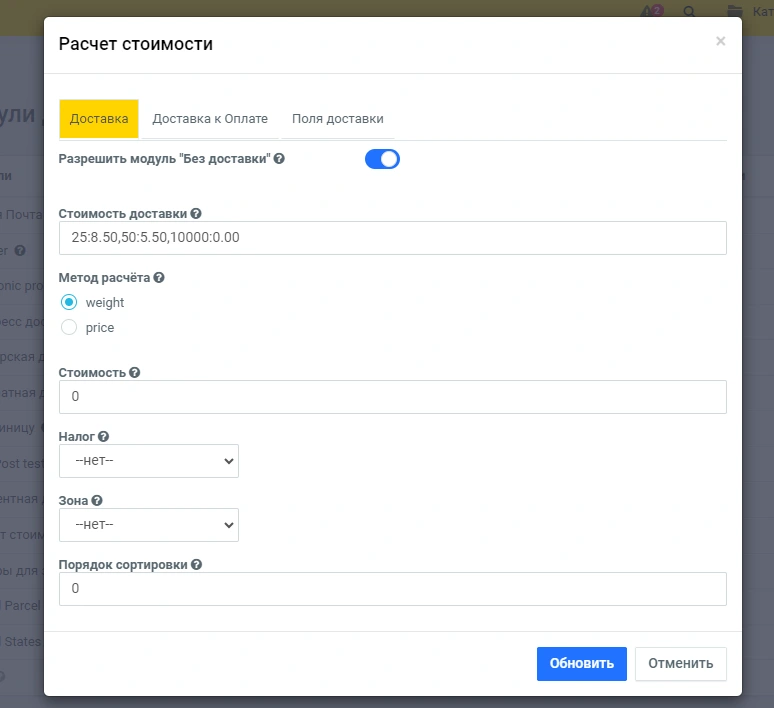The image size is (774, 708).
Task: Click help icon next to Зона label
Action: pyautogui.click(x=97, y=500)
